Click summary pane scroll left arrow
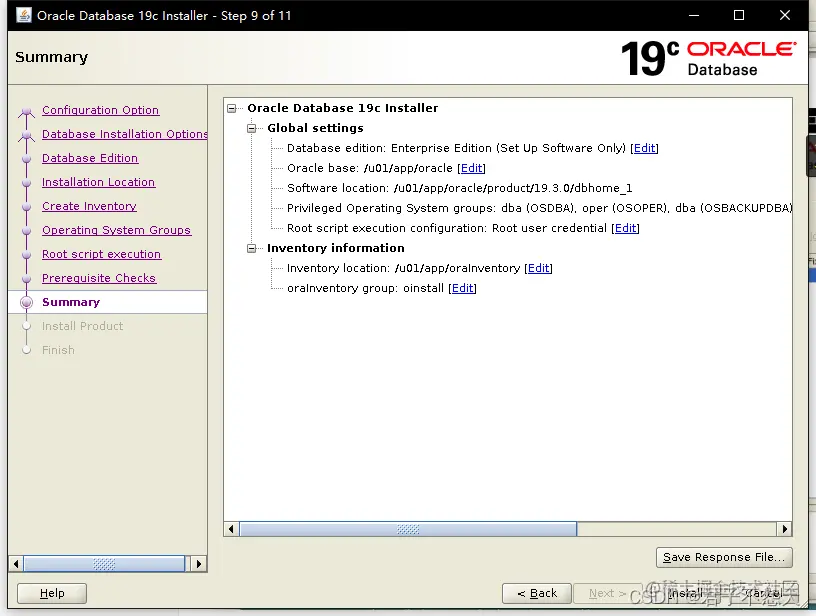Screen dimensions: 816x616 pyautogui.click(x=232, y=529)
